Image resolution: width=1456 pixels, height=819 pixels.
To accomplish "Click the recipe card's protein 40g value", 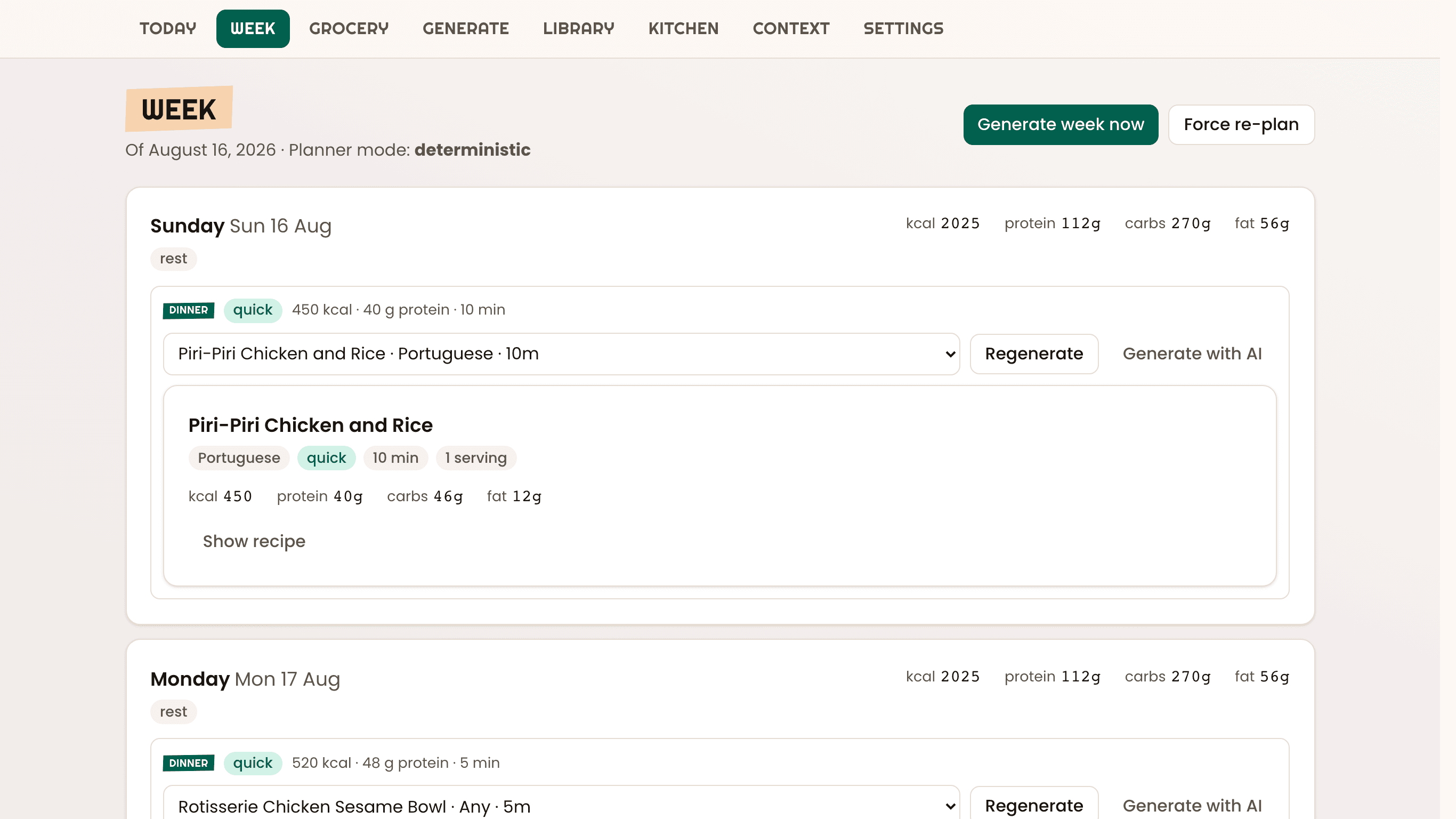I will 320,496.
